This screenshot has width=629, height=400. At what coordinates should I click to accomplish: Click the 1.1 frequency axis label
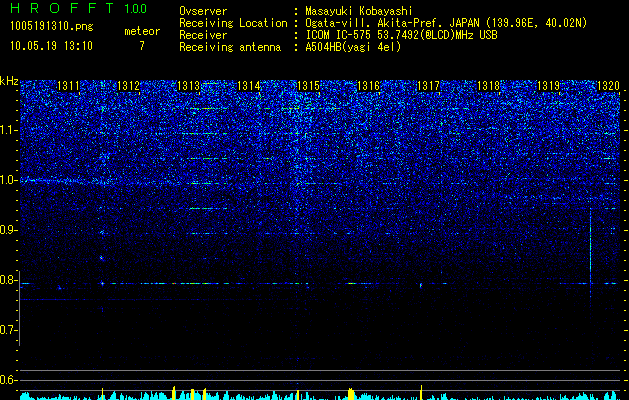click(9, 130)
